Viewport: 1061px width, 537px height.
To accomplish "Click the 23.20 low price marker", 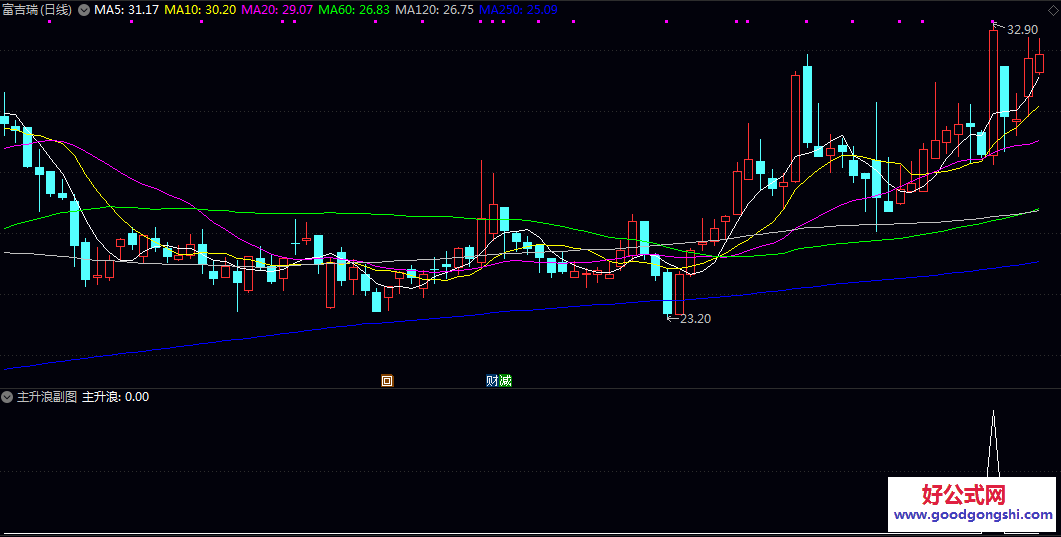I will 694,319.
